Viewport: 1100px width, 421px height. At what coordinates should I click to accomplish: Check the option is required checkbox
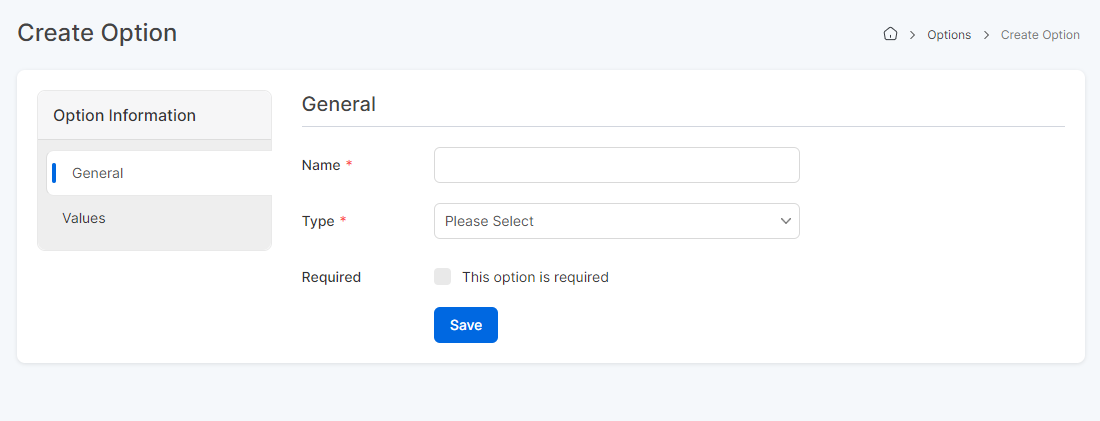pyautogui.click(x=443, y=276)
